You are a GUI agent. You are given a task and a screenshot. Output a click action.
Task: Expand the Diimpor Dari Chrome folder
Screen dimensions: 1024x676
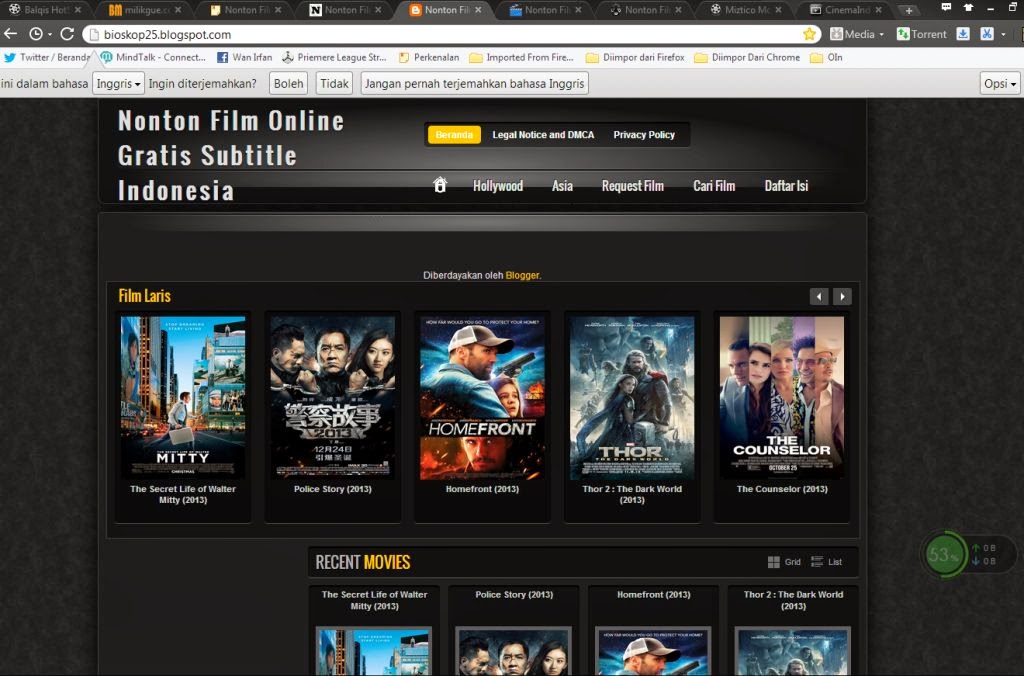747,57
